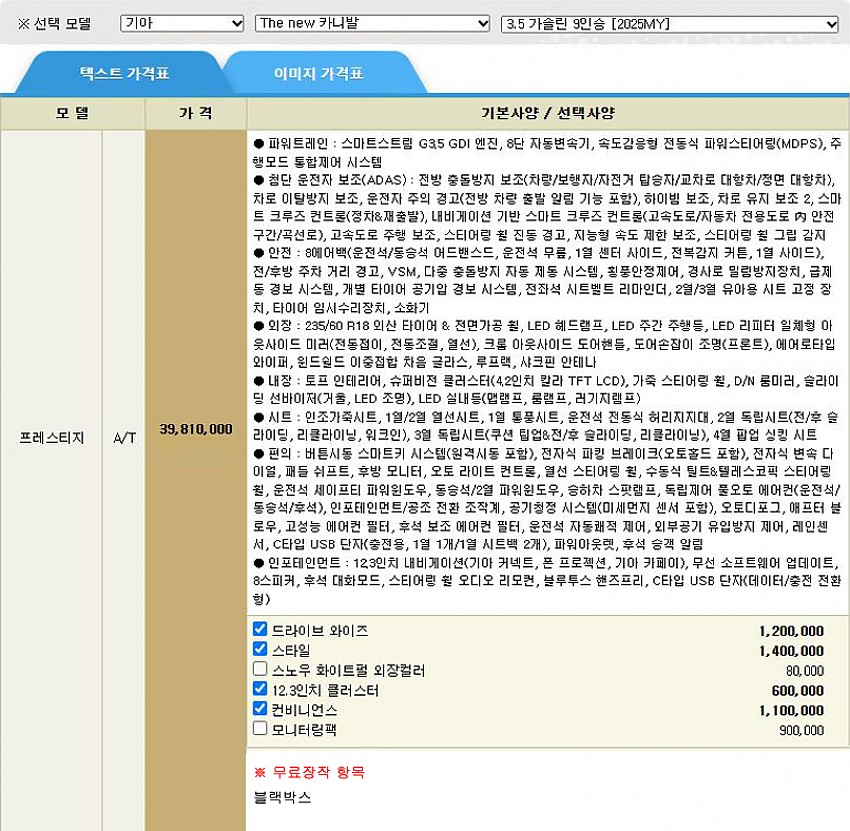Enable the 스노우 화이트펄 외장컬러 checkbox
Screen dimensions: 850x831
pyautogui.click(x=261, y=669)
